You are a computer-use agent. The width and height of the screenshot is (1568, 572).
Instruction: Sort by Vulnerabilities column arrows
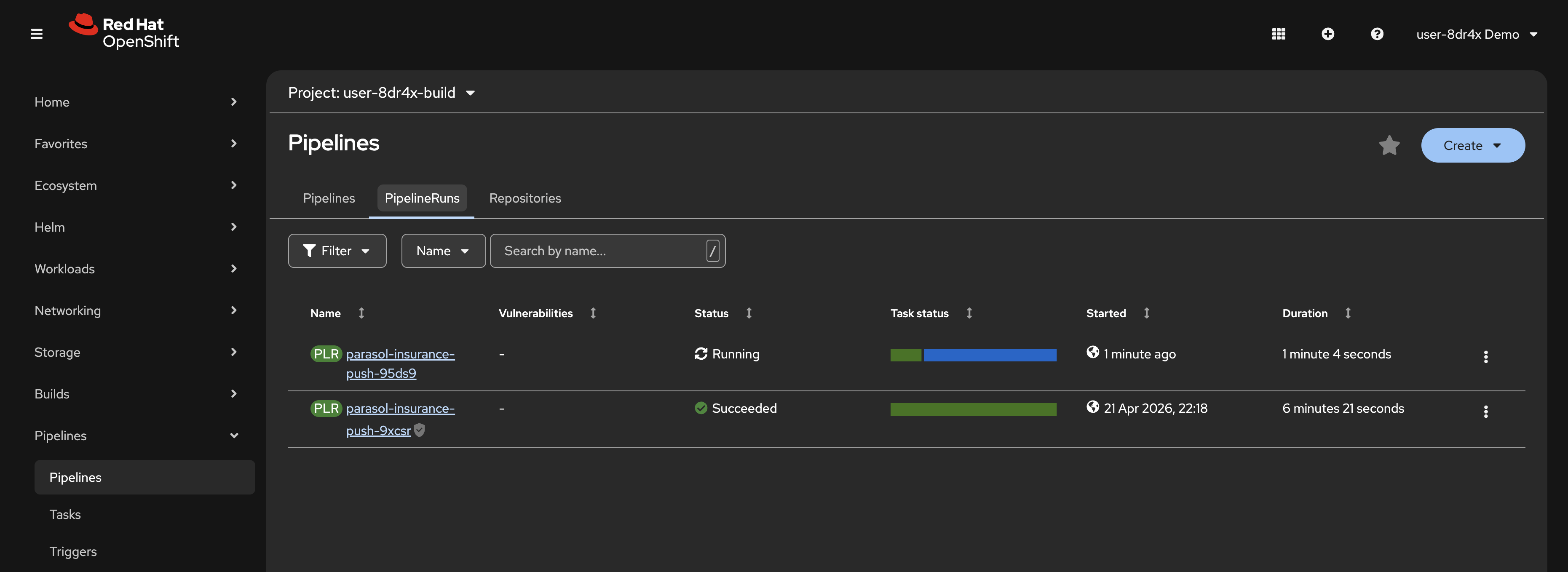click(593, 313)
